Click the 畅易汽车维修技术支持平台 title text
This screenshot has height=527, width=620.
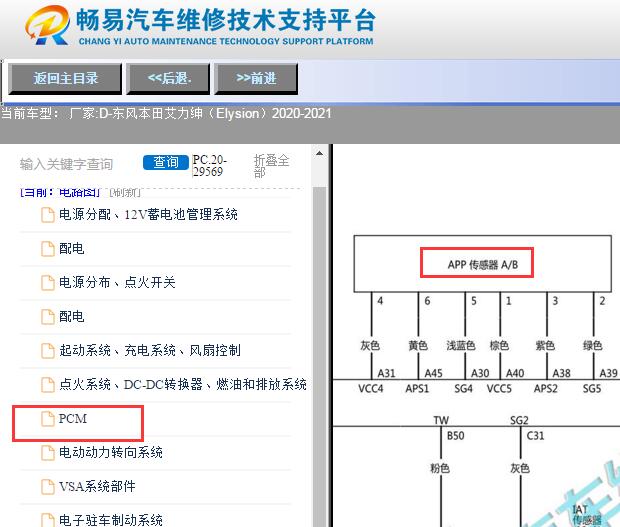pos(225,20)
